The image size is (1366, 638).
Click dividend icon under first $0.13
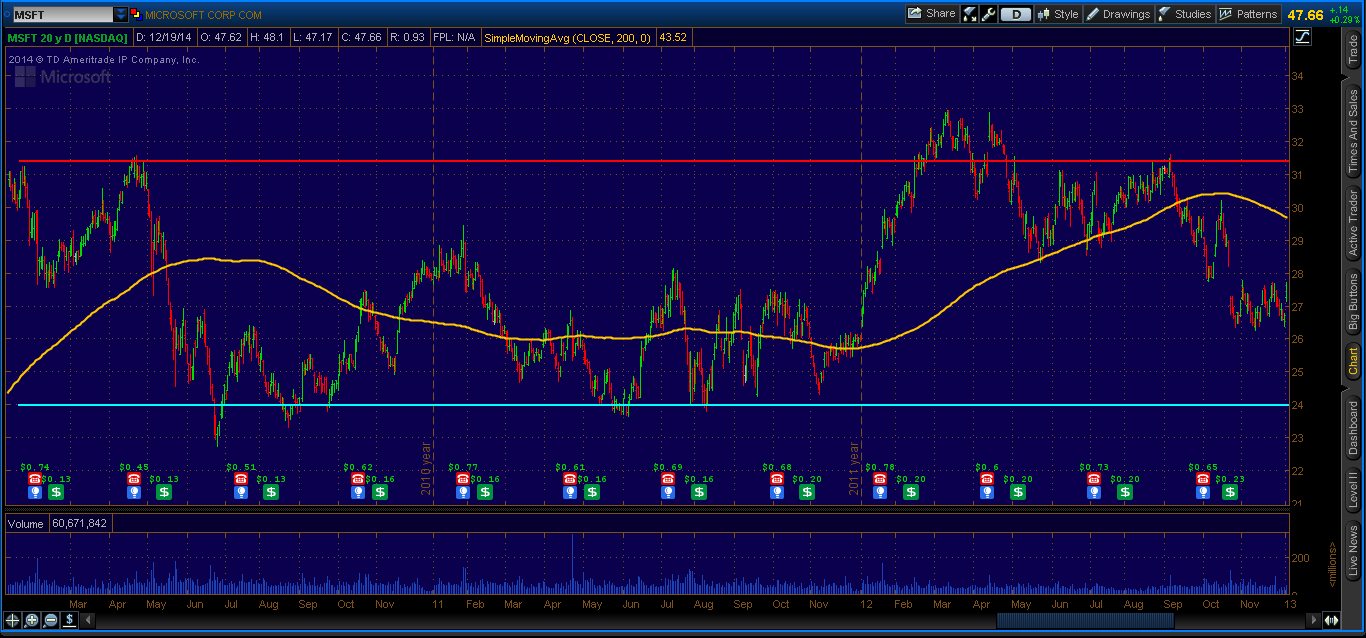tap(56, 492)
